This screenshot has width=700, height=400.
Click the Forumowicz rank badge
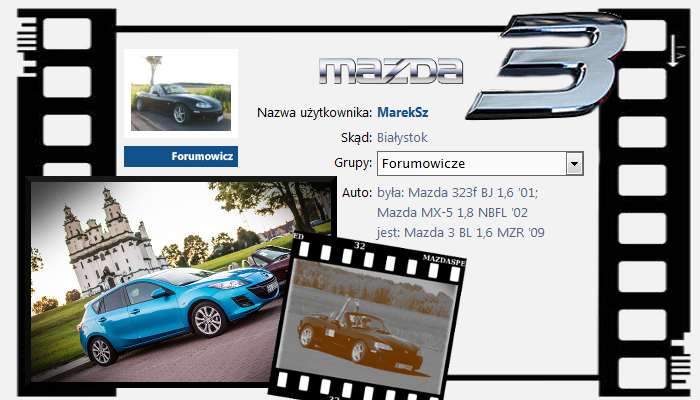pos(181,156)
